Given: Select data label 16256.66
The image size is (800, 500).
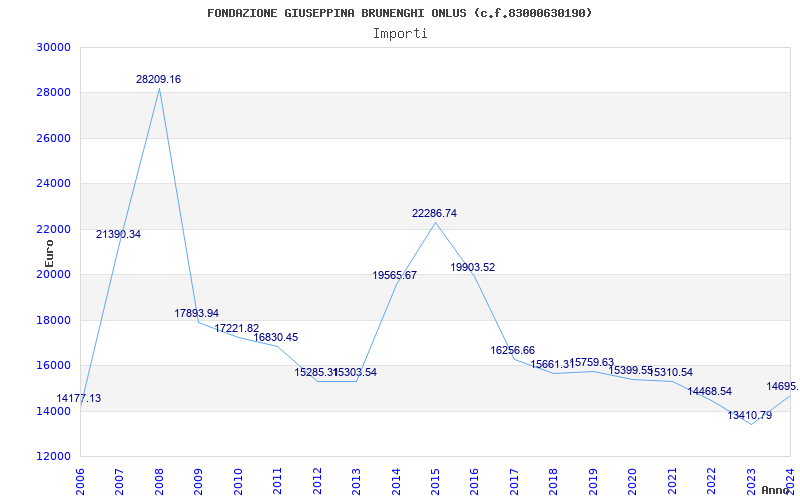Looking at the screenshot, I should [513, 351].
